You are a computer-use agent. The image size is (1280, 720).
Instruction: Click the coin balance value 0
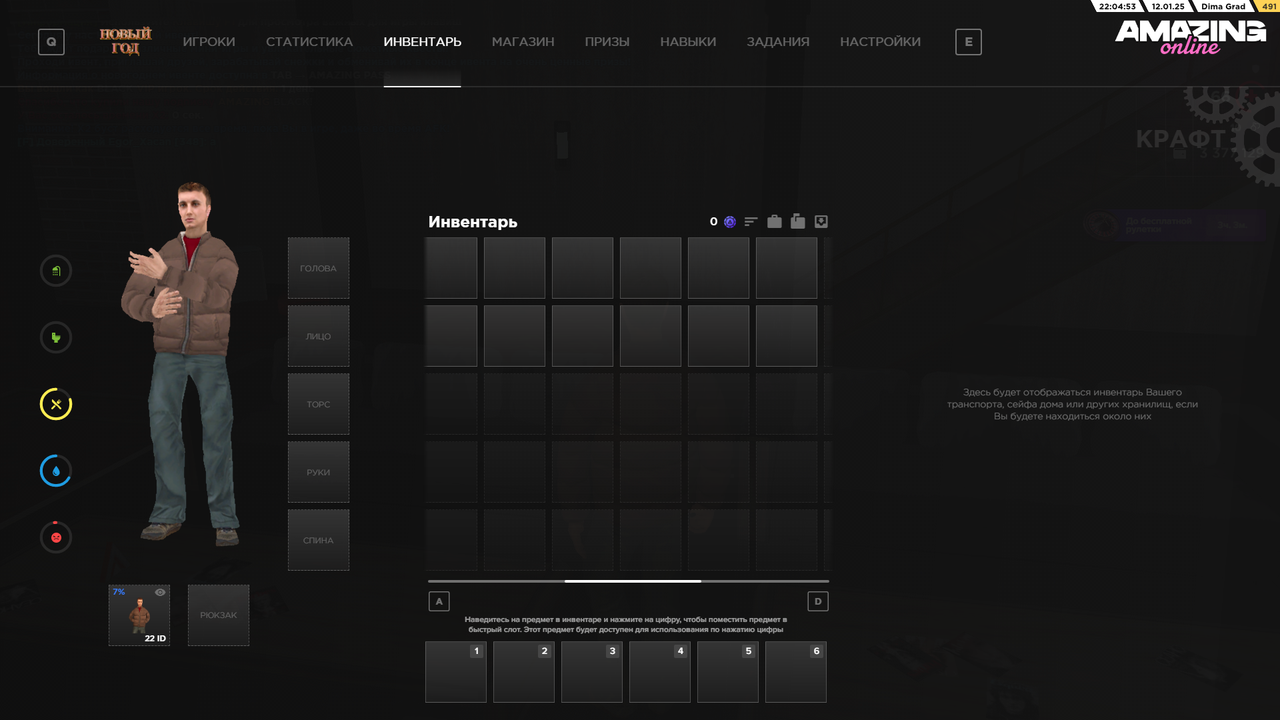[x=714, y=222]
